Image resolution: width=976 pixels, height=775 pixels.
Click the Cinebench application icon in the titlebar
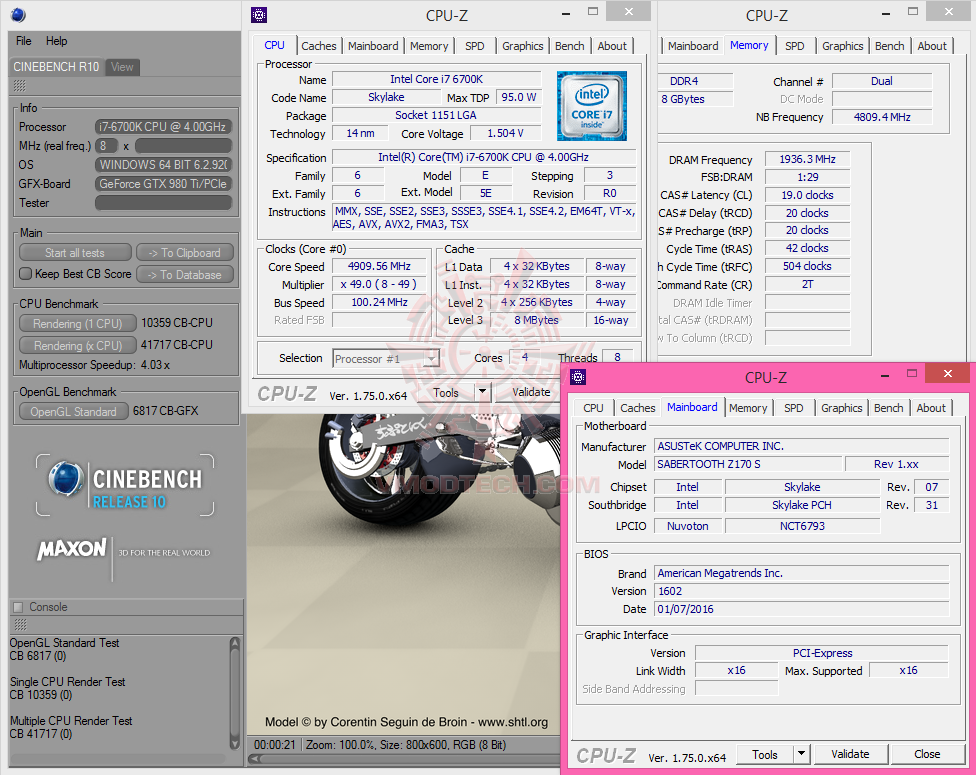click(x=16, y=15)
